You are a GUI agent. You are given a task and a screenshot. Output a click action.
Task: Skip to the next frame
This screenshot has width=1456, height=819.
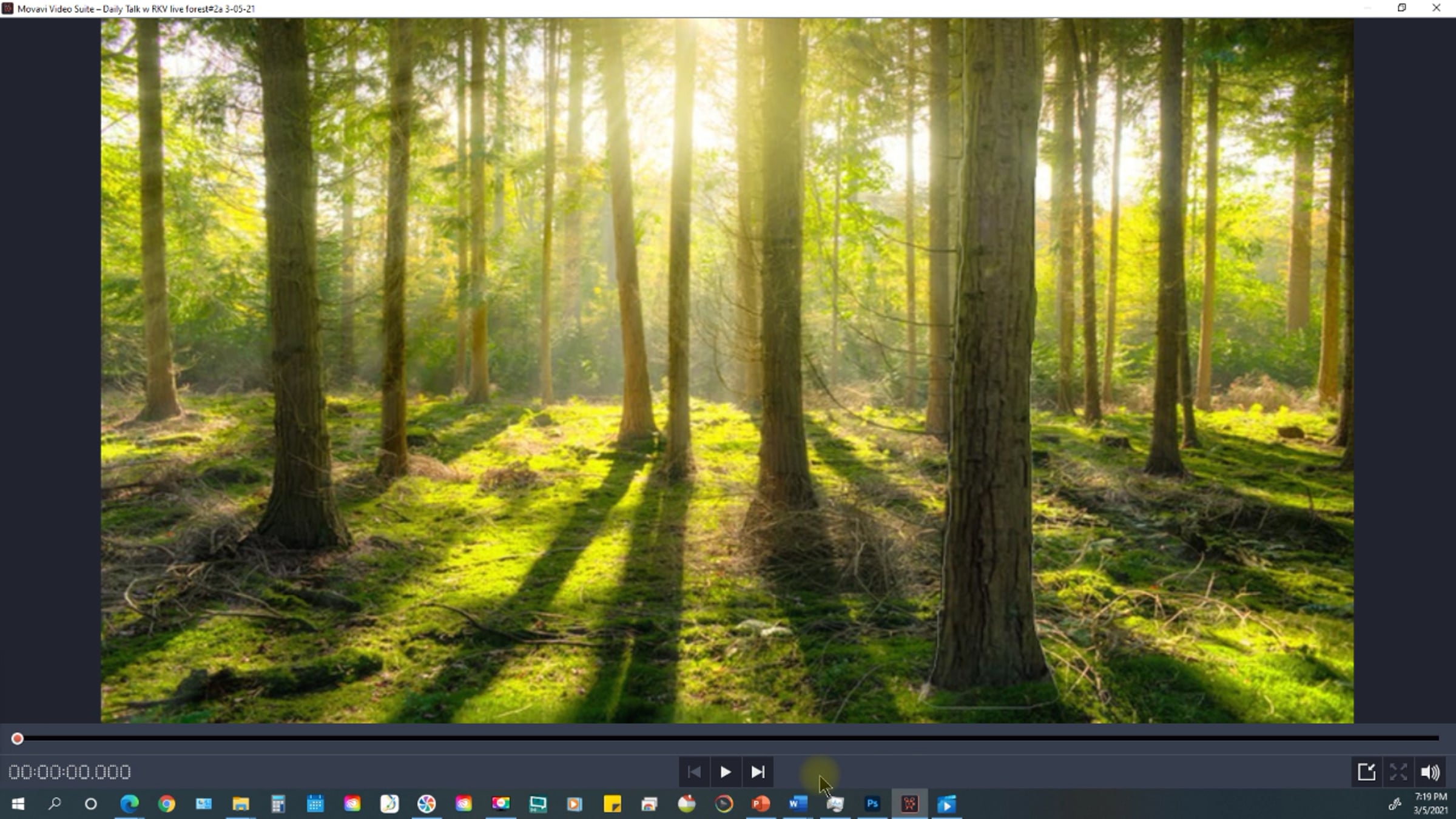click(758, 772)
